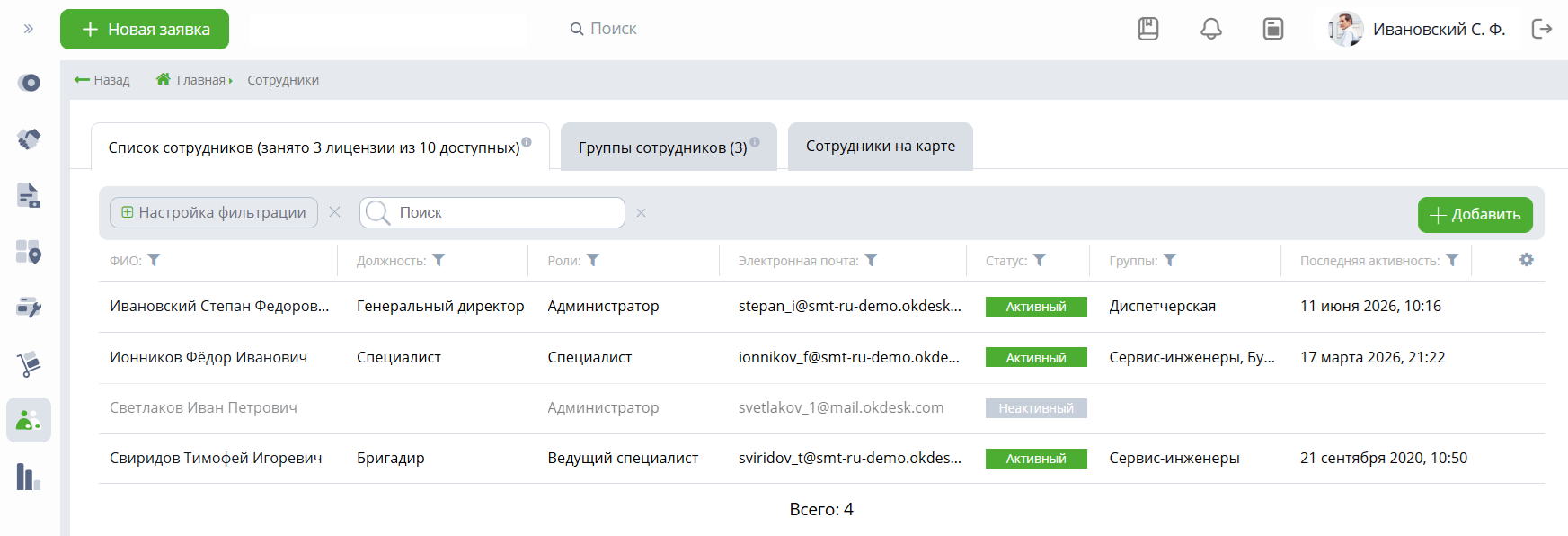Open the top sidebar circle toggle icon
This screenshot has height=536, width=1568.
(29, 83)
